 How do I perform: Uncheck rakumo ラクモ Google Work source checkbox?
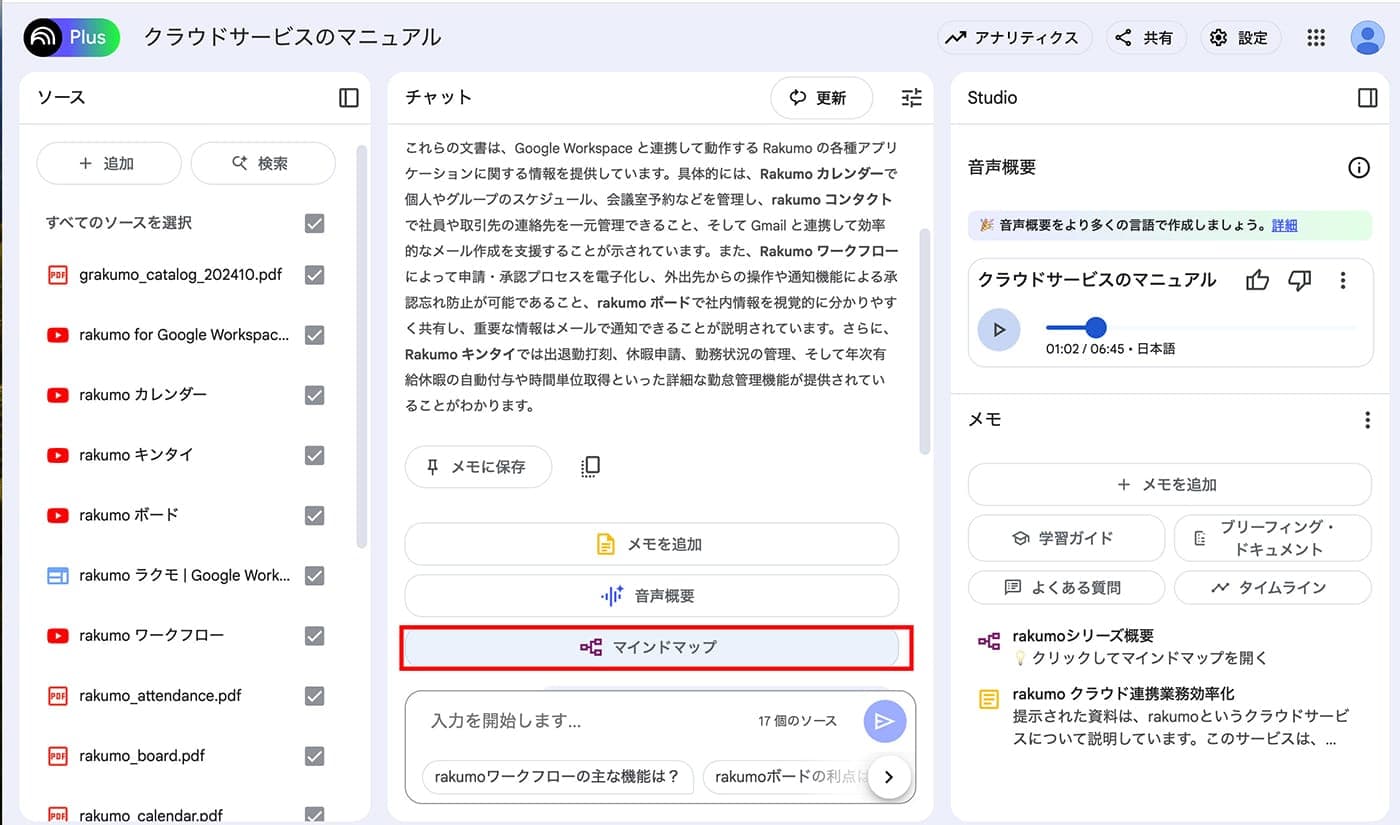314,575
